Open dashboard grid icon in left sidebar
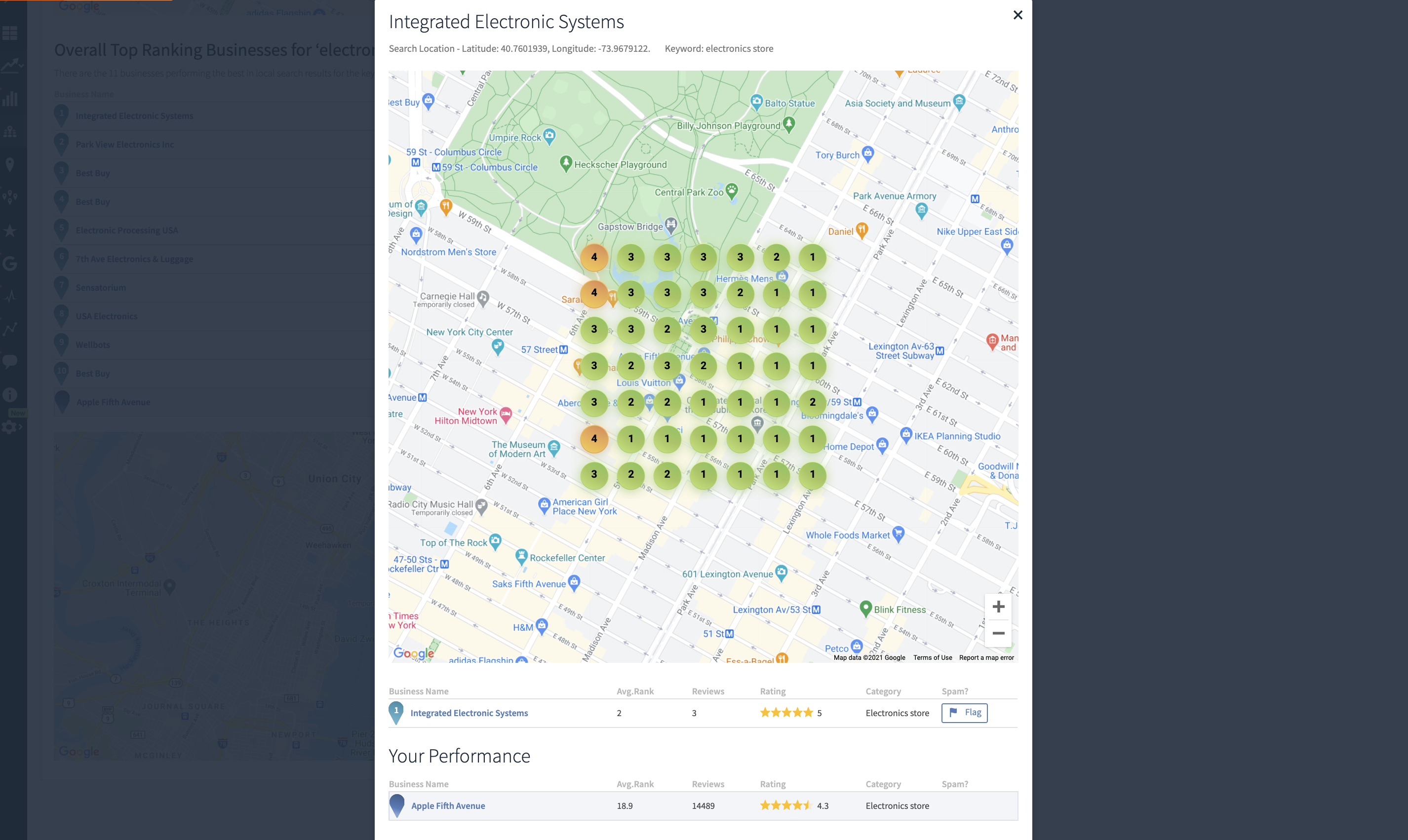 click(x=9, y=33)
